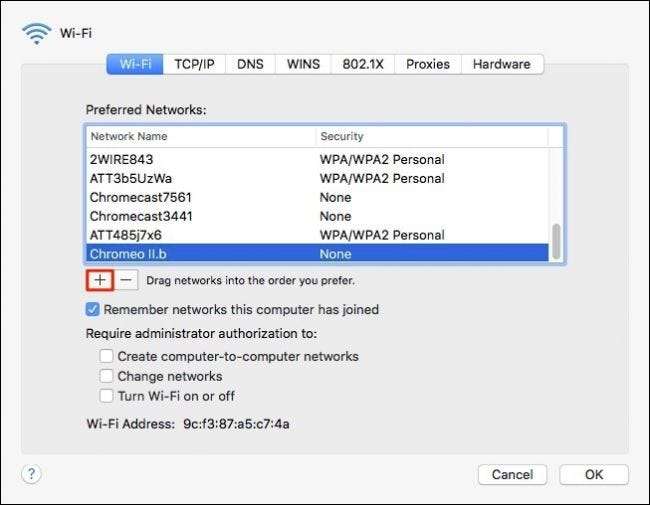Enable Turn Wi-Fi on or off checkbox
This screenshot has height=505, width=650.
click(x=106, y=396)
